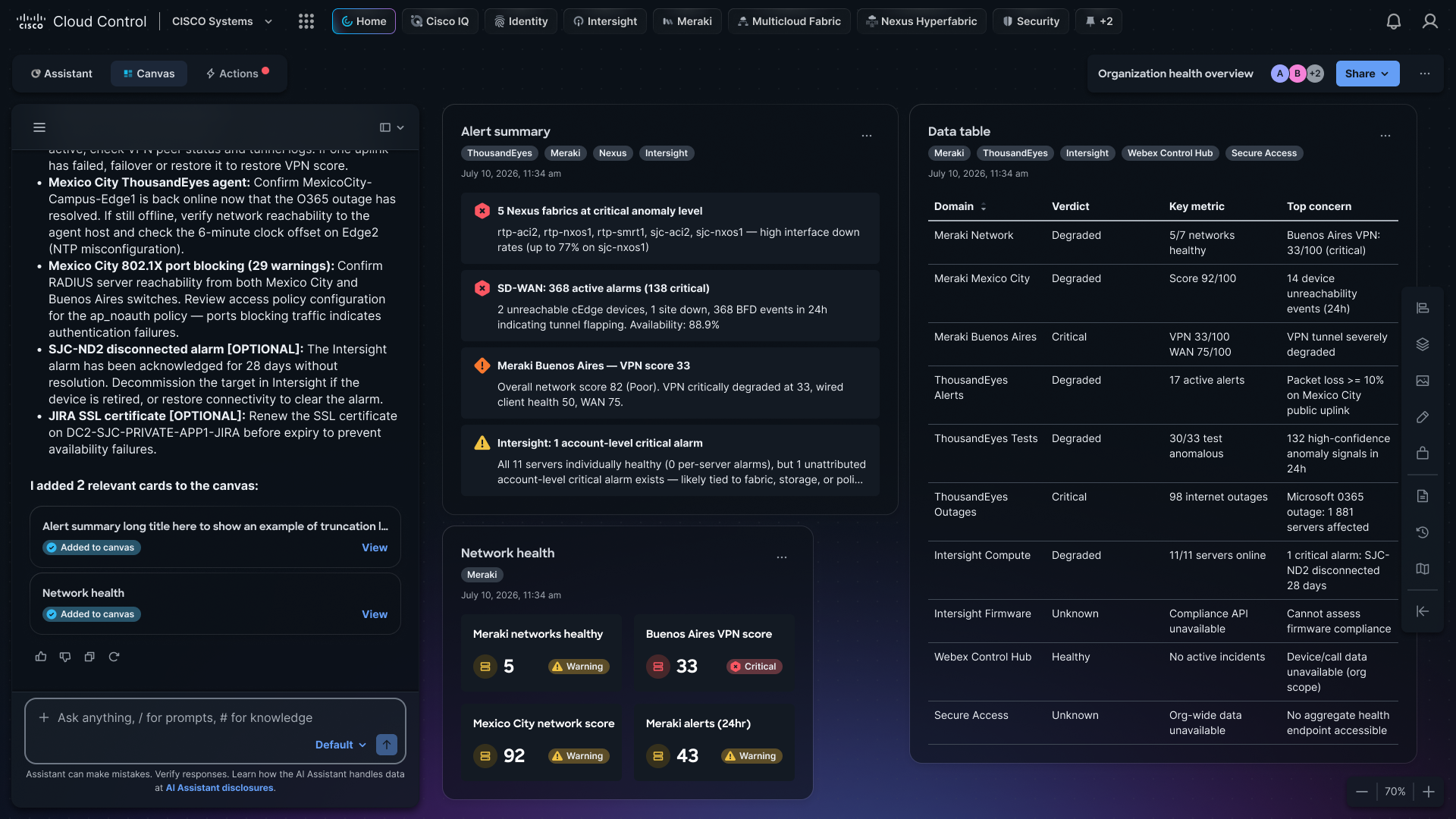Open the Meraki tab in top navigation
This screenshot has width=1456, height=819.
(687, 21)
